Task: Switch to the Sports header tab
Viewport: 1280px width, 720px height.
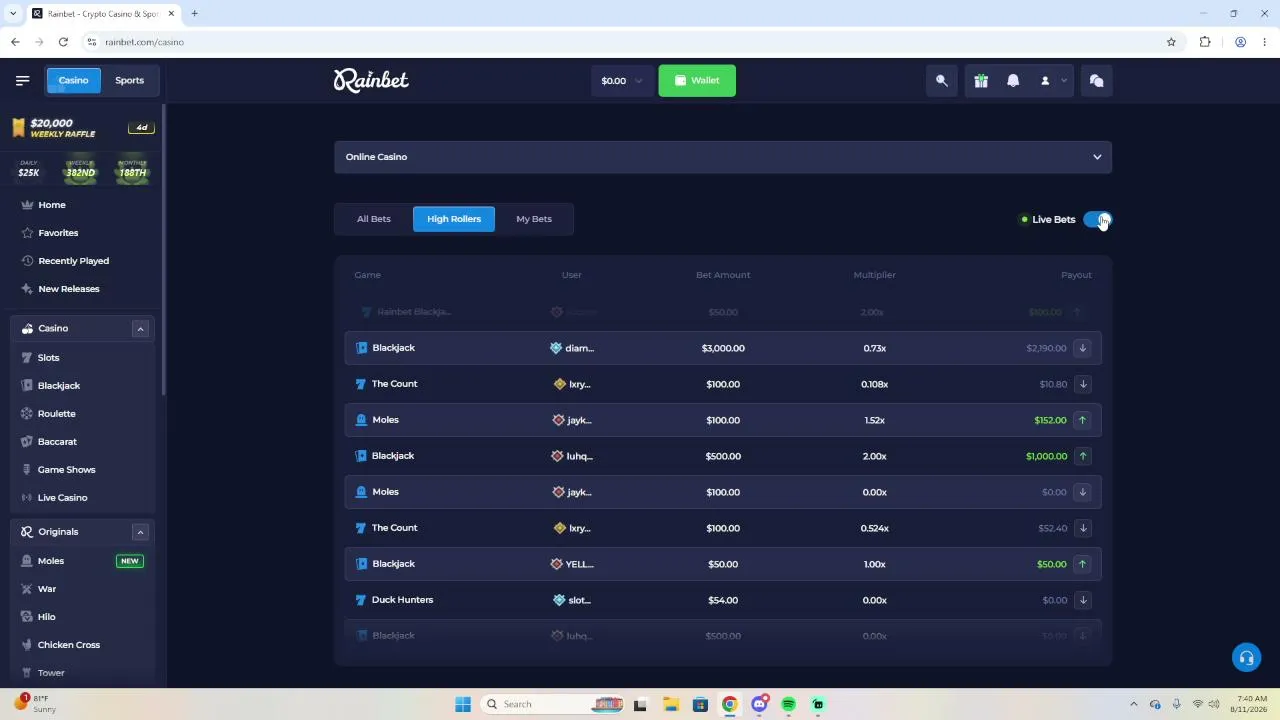Action: click(129, 81)
